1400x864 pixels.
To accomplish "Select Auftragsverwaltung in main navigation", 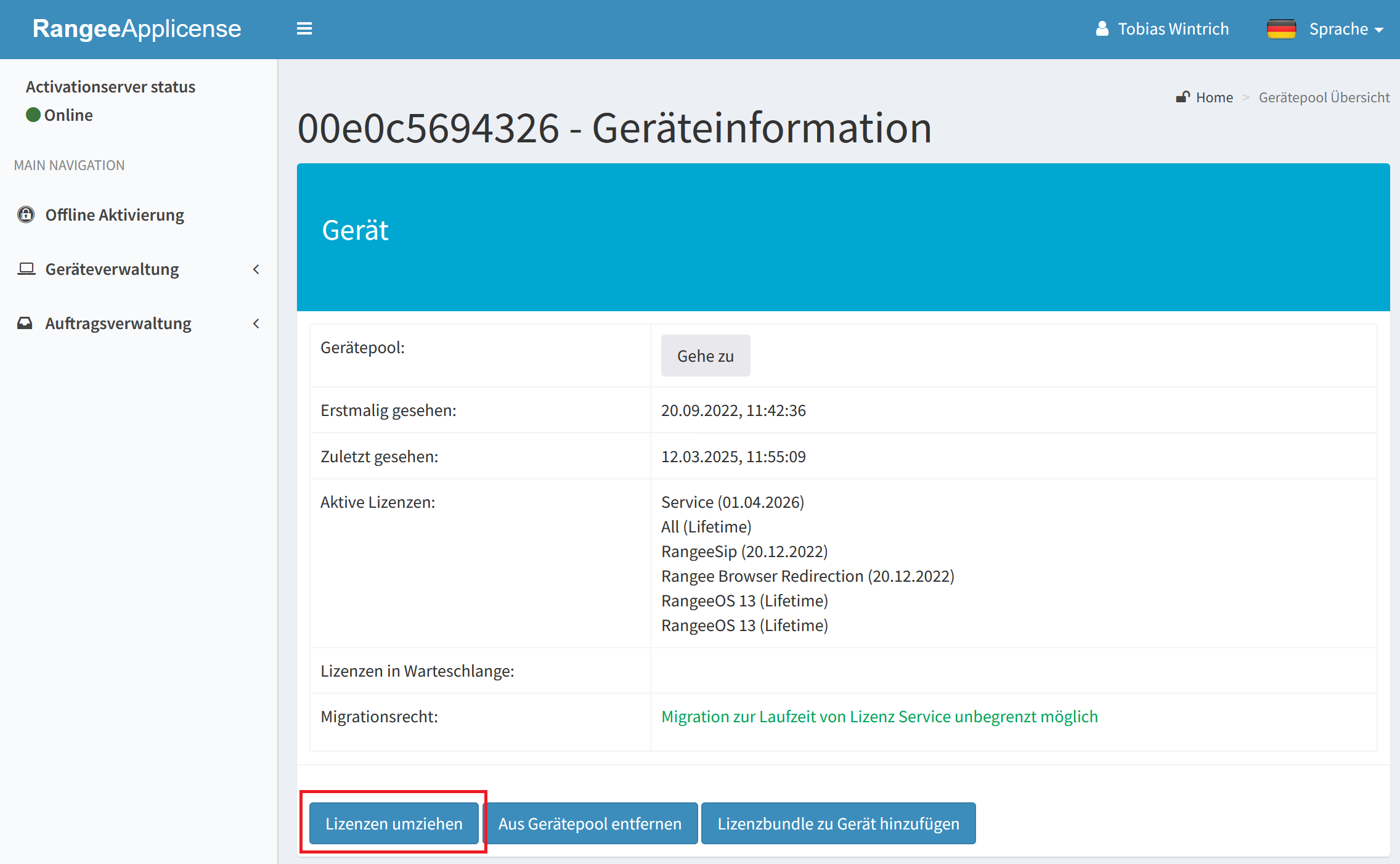I will pos(118,324).
